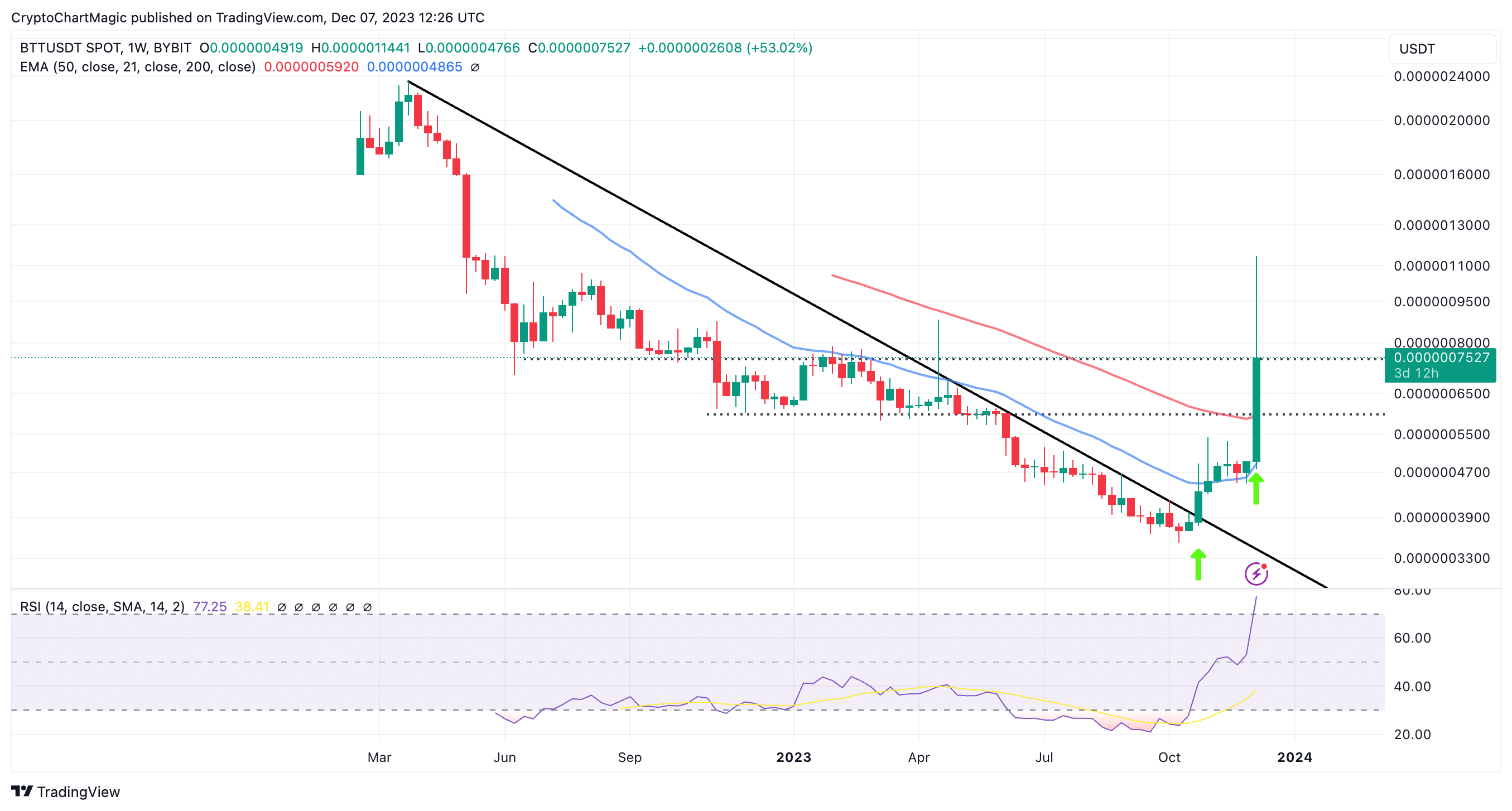Click the Mar label on the time axis
The image size is (1512, 811).
coord(379,757)
